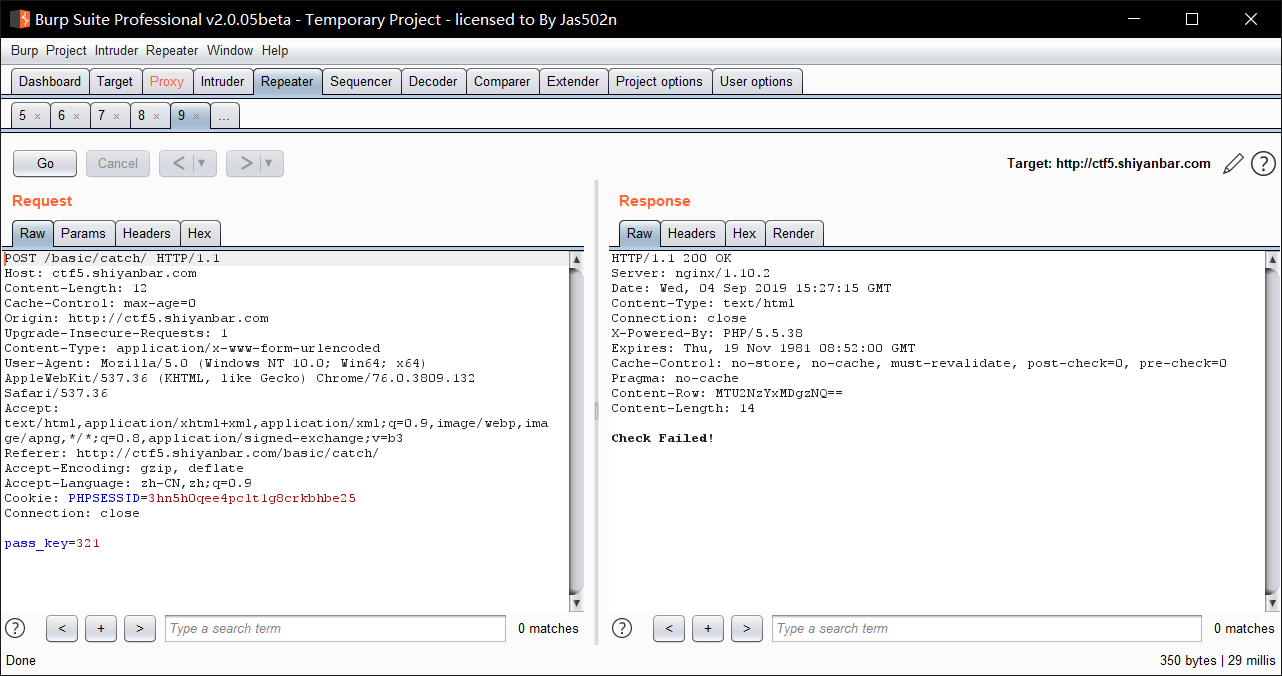Screen dimensions: 1282x676
Task: Go forward in request history
Action: point(244,163)
